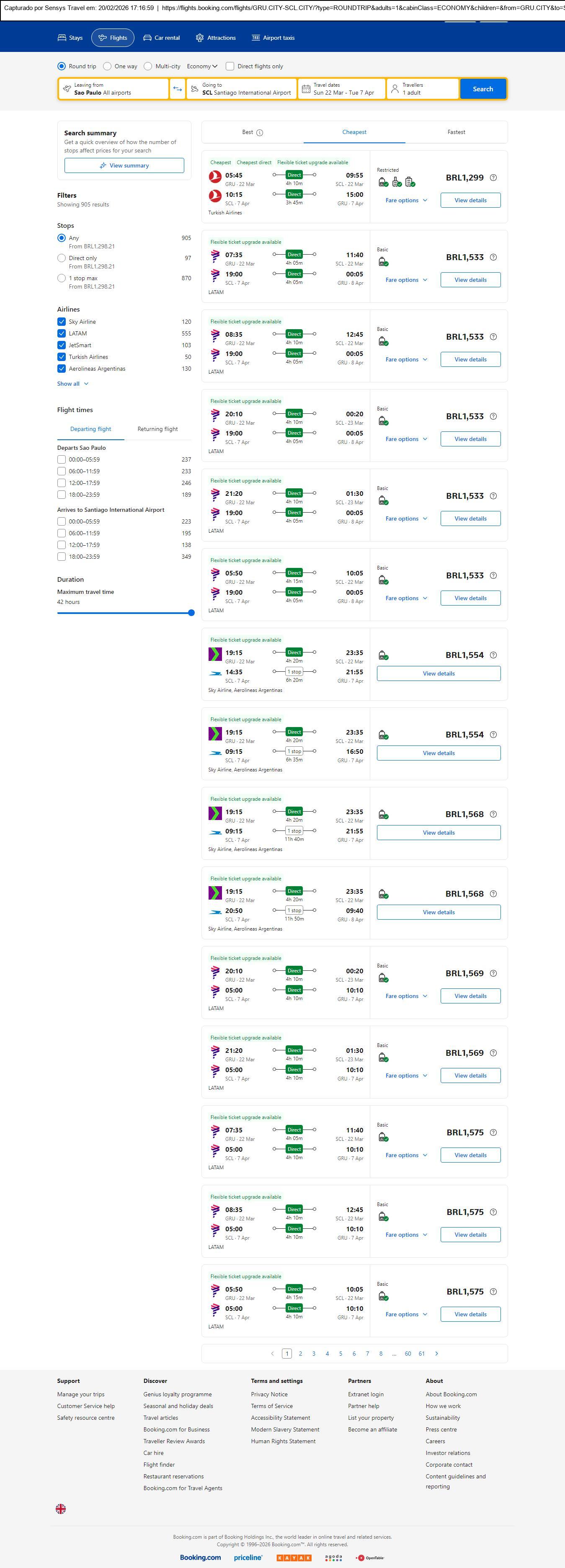Click the View summary button
This screenshot has height=1568, width=565.
[x=124, y=165]
